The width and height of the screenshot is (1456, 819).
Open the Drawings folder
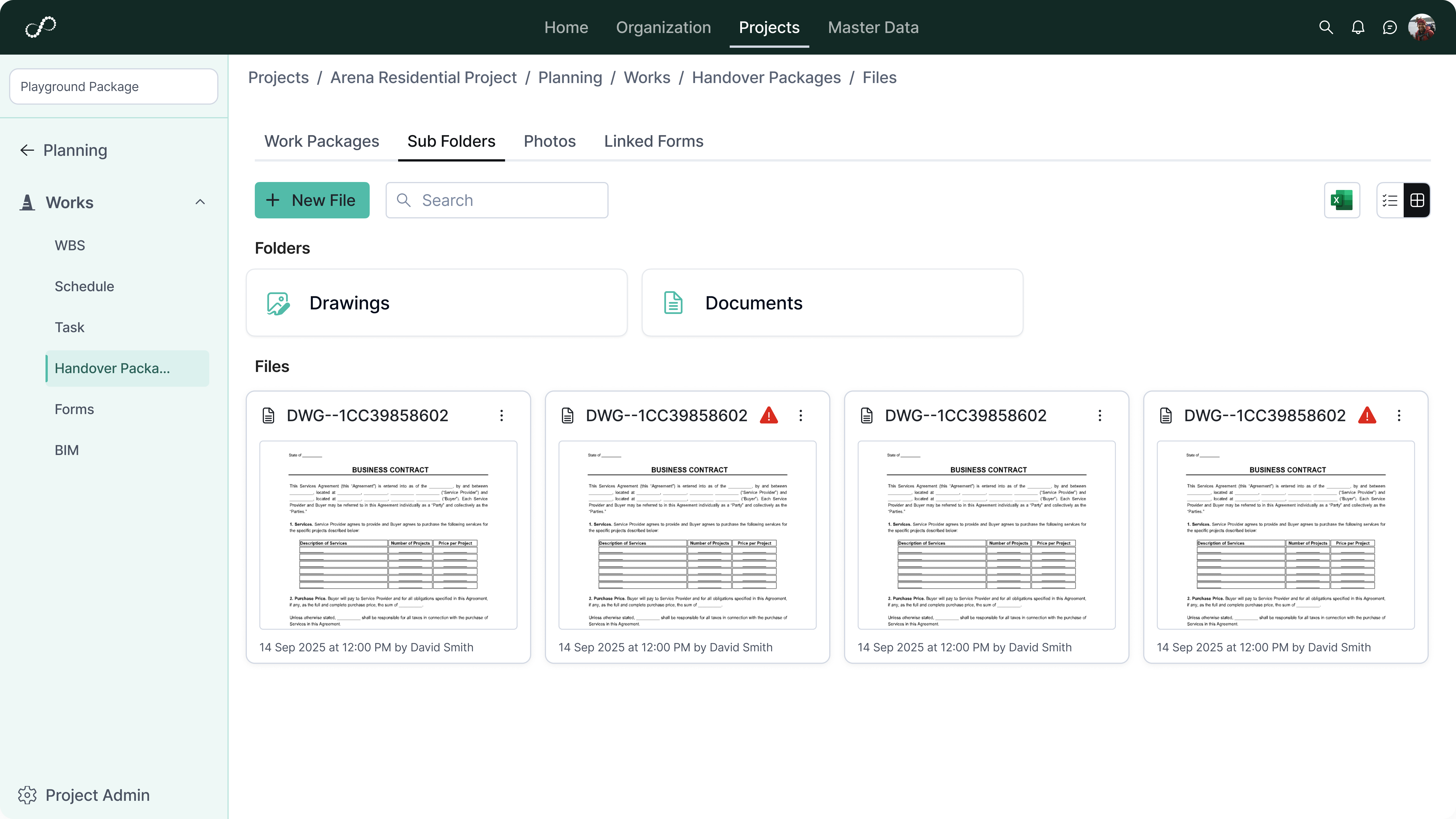coord(436,303)
